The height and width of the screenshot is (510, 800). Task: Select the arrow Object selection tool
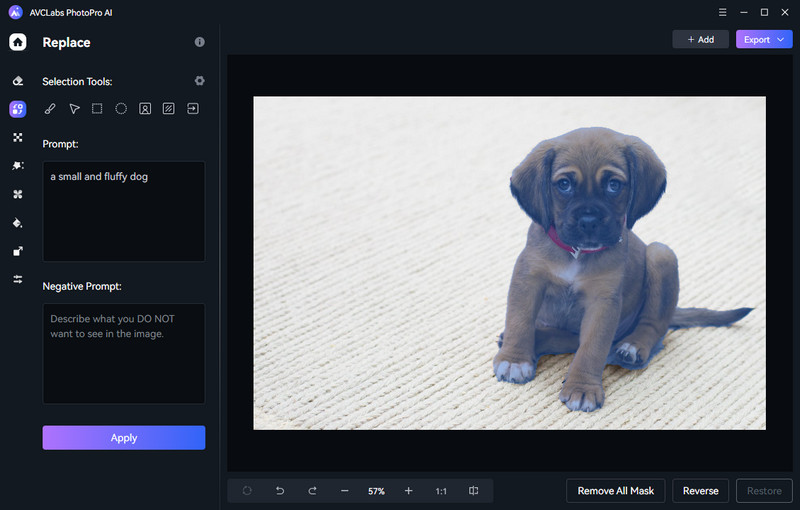pyautogui.click(x=74, y=109)
